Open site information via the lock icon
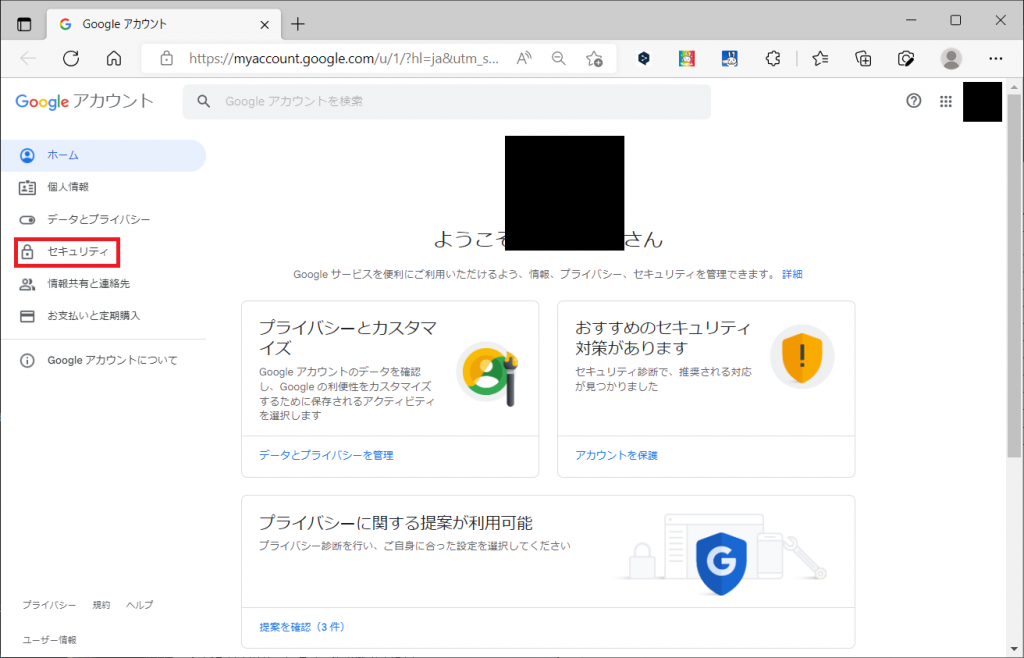This screenshot has width=1024, height=658. coord(166,58)
